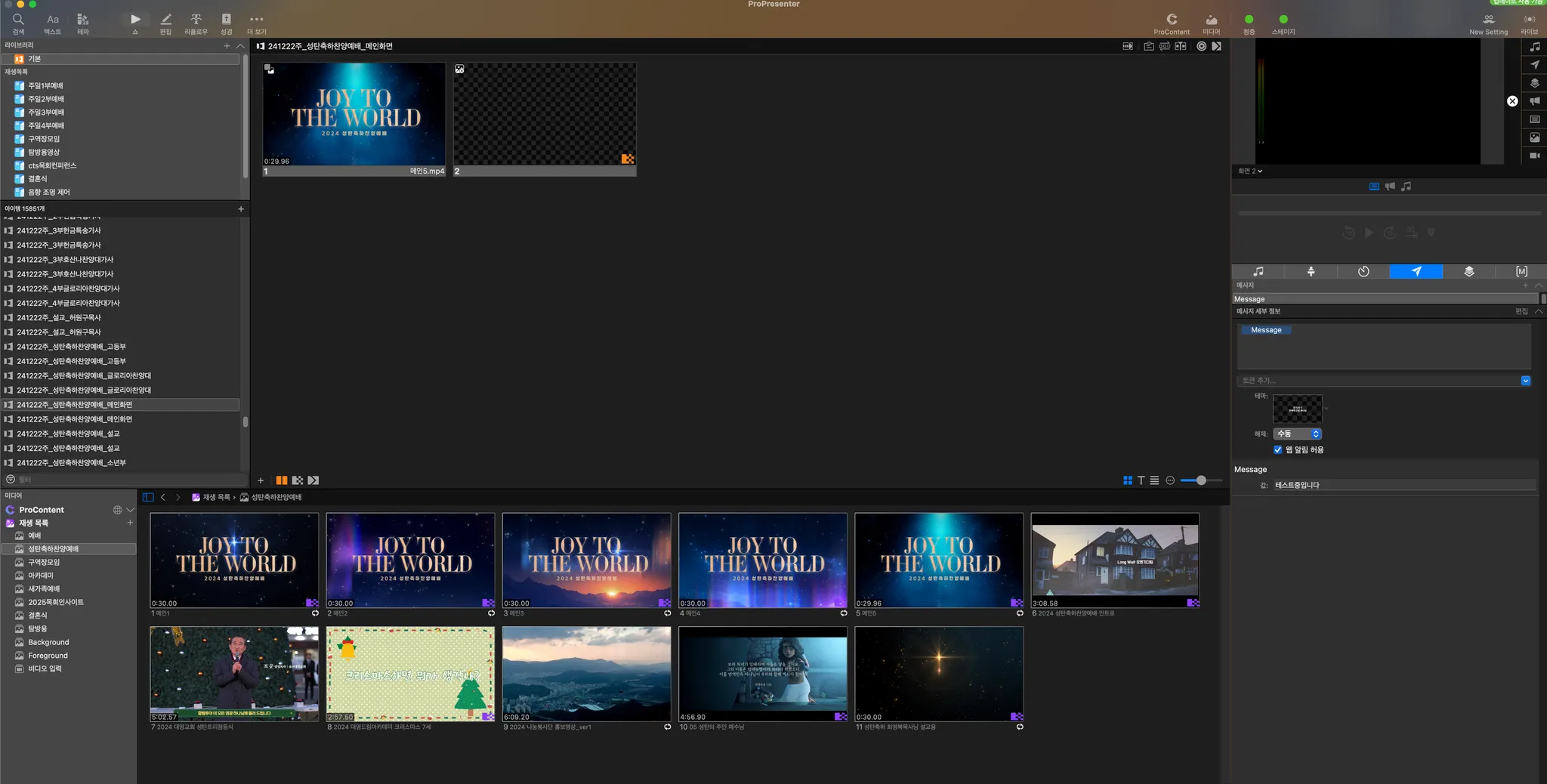Adjust the slide thumbnail size slider
Image resolution: width=1547 pixels, height=784 pixels.
(1201, 480)
